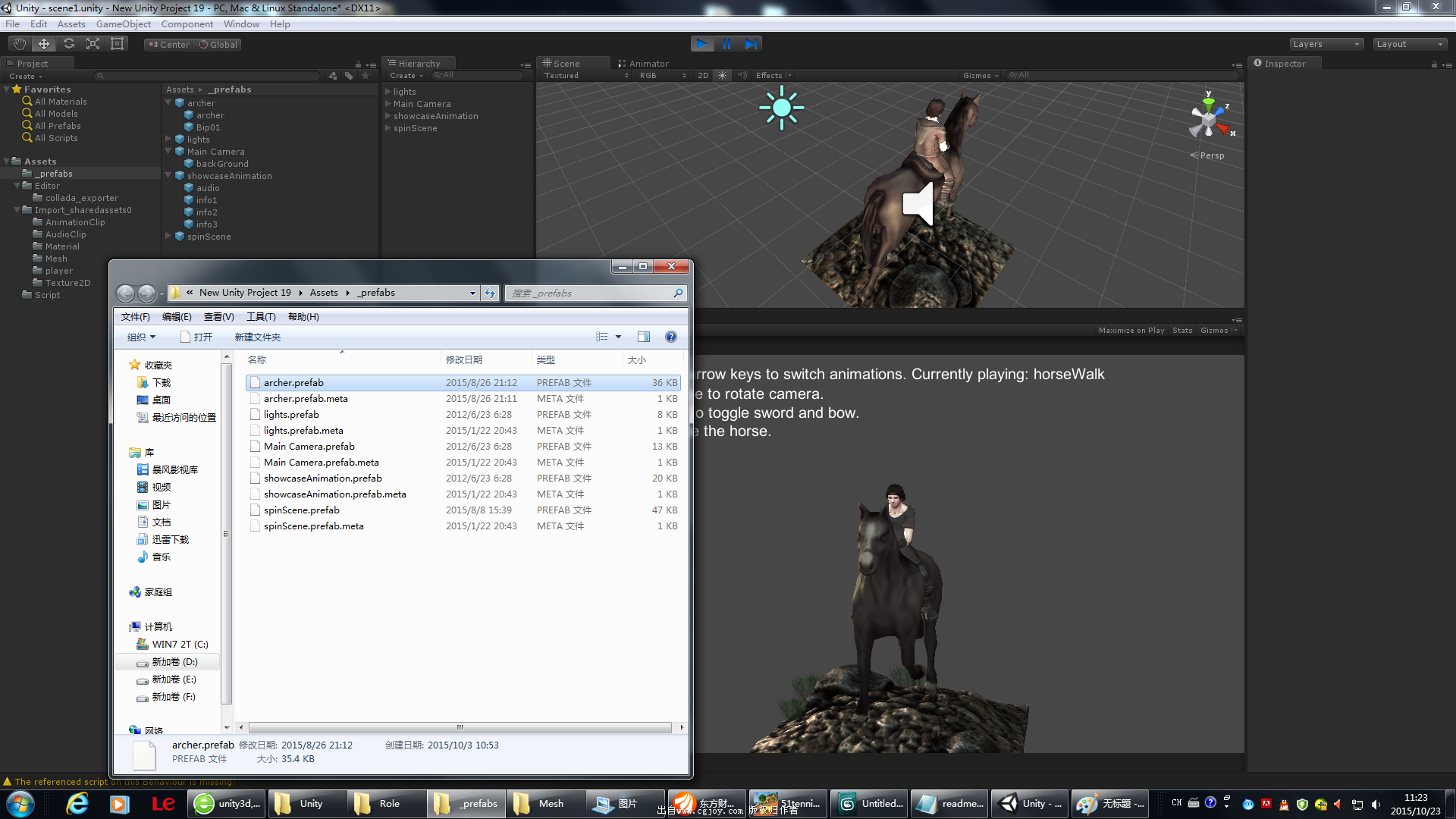This screenshot has height=819, width=1456.
Task: Click Explorer refresh button
Action: point(490,293)
